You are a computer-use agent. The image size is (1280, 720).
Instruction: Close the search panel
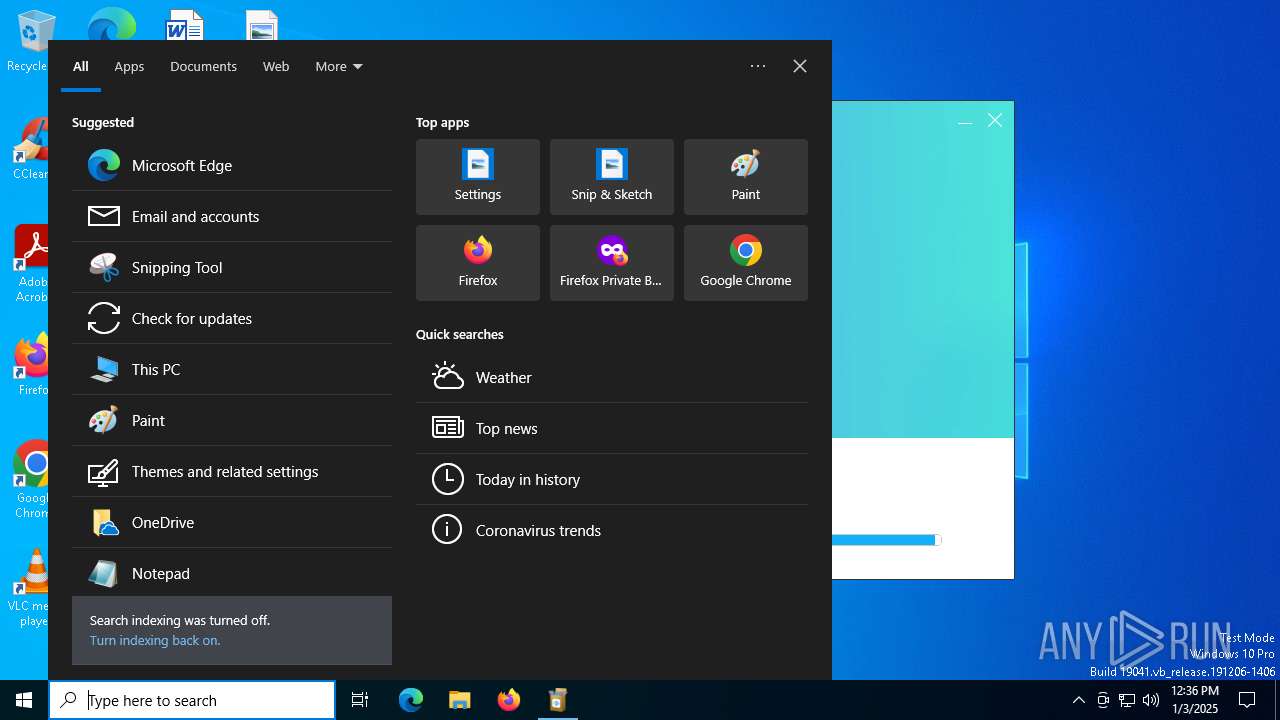pos(800,66)
